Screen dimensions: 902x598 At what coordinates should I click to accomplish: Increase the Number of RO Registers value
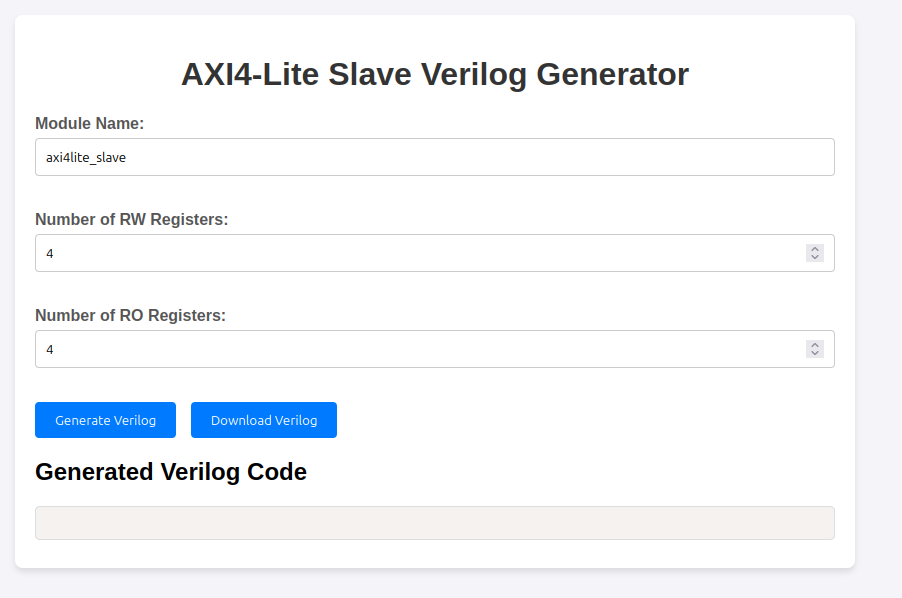coord(815,345)
